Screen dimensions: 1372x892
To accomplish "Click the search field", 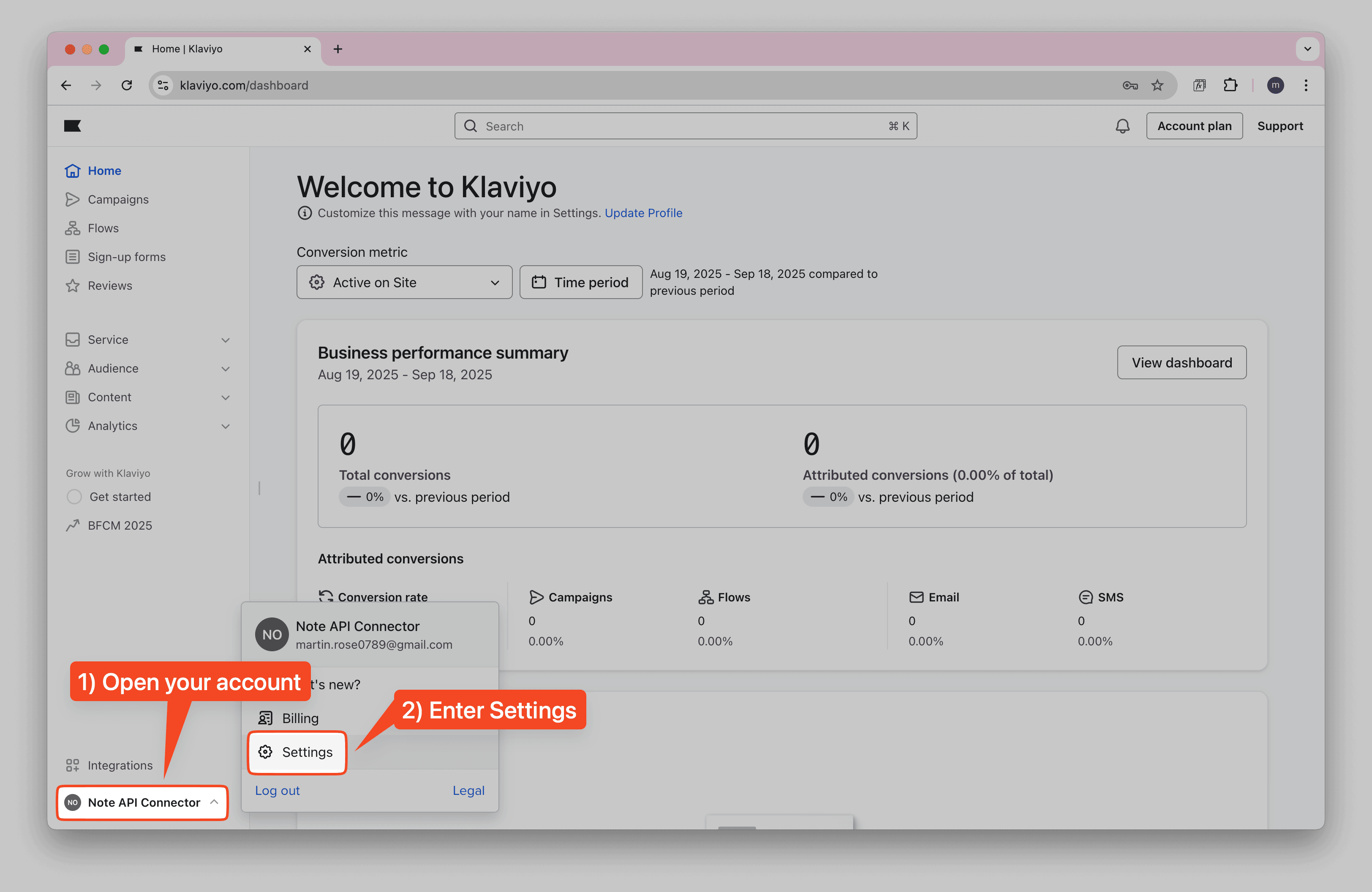I will (686, 125).
